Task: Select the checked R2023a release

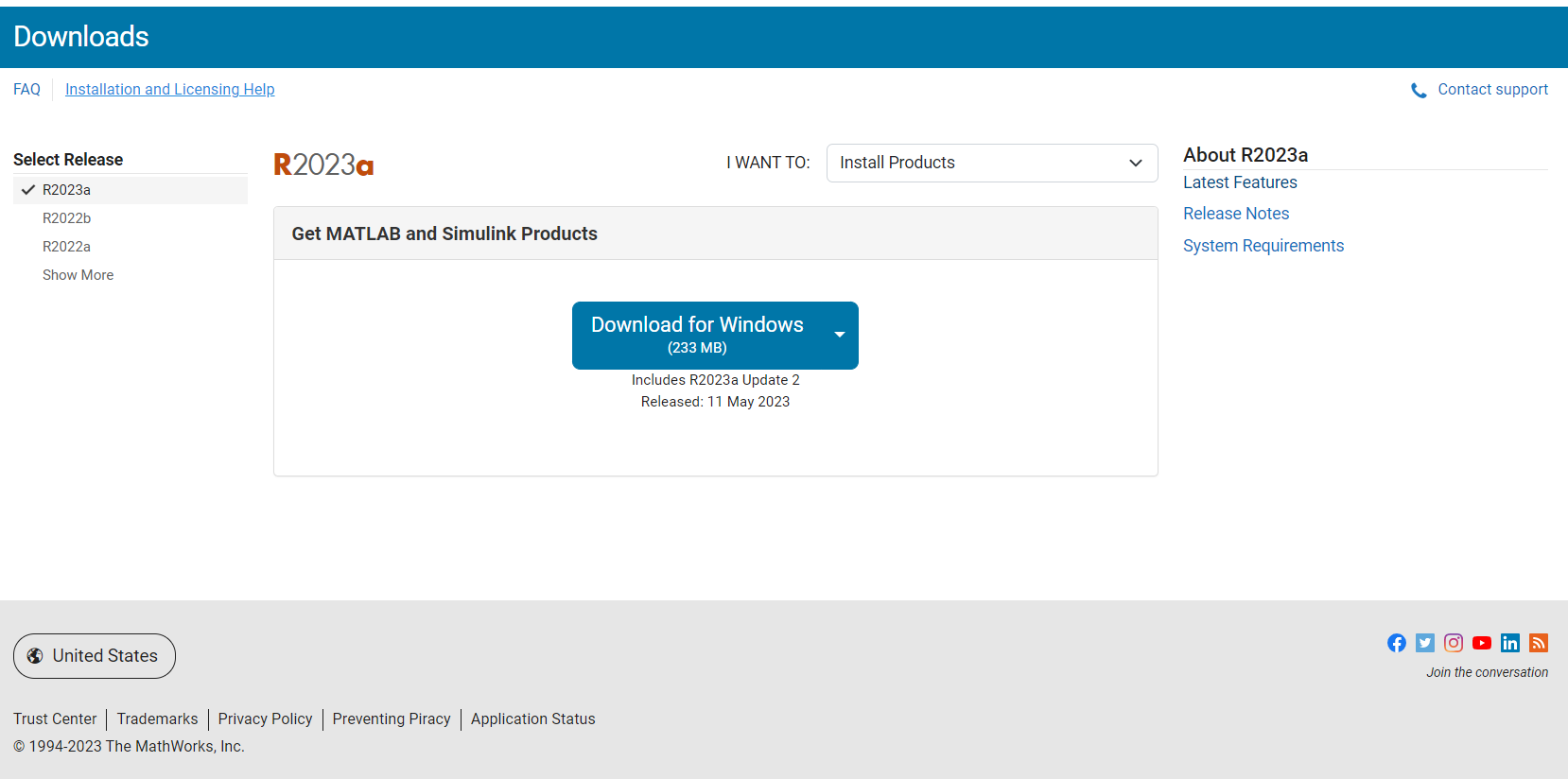Action: pyautogui.click(x=66, y=190)
